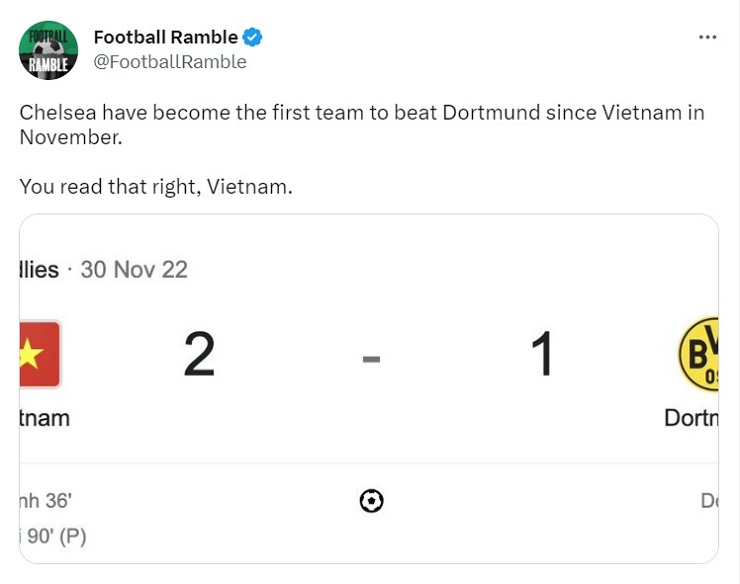Click the 36' goal scorer entry
740x584 pixels.
(x=46, y=501)
